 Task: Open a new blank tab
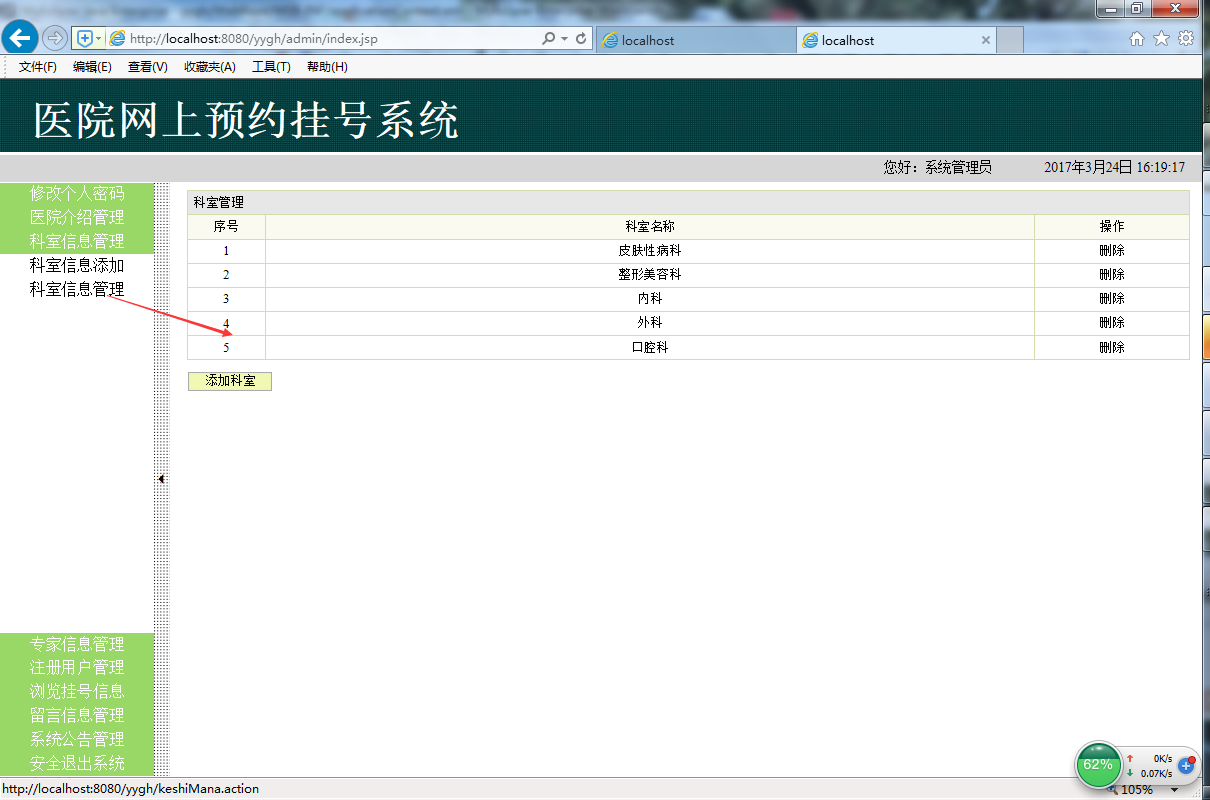pyautogui.click(x=1010, y=40)
